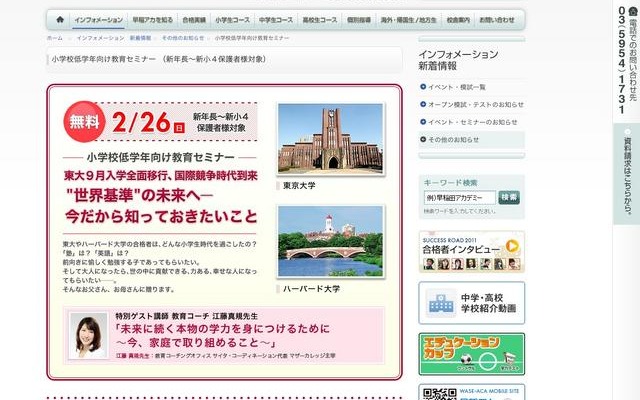Click the 特別ゲスト講師 教育コーチ 江藤真規先生 line
This screenshot has height=400, width=640.
(x=187, y=316)
